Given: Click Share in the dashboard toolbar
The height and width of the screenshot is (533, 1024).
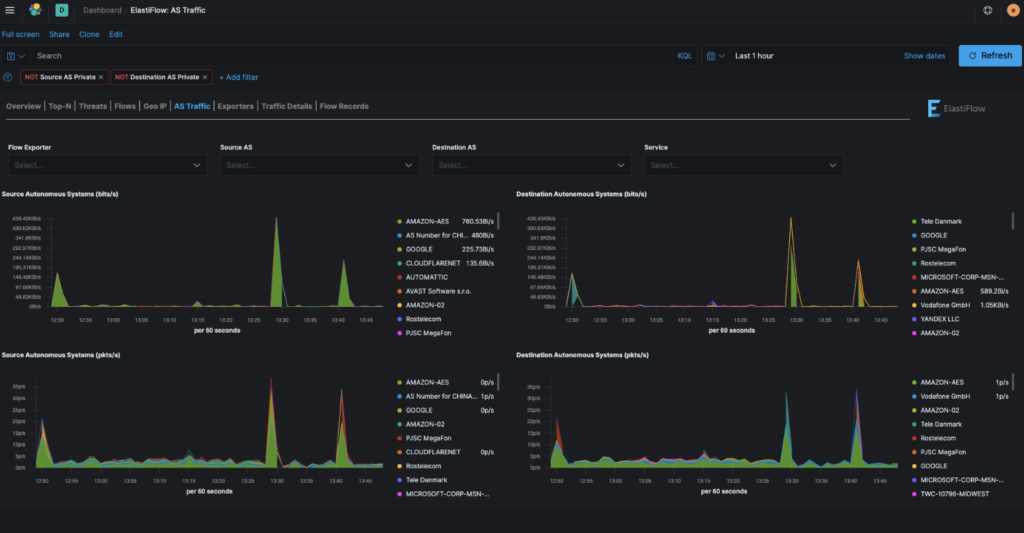Looking at the screenshot, I should coord(59,35).
